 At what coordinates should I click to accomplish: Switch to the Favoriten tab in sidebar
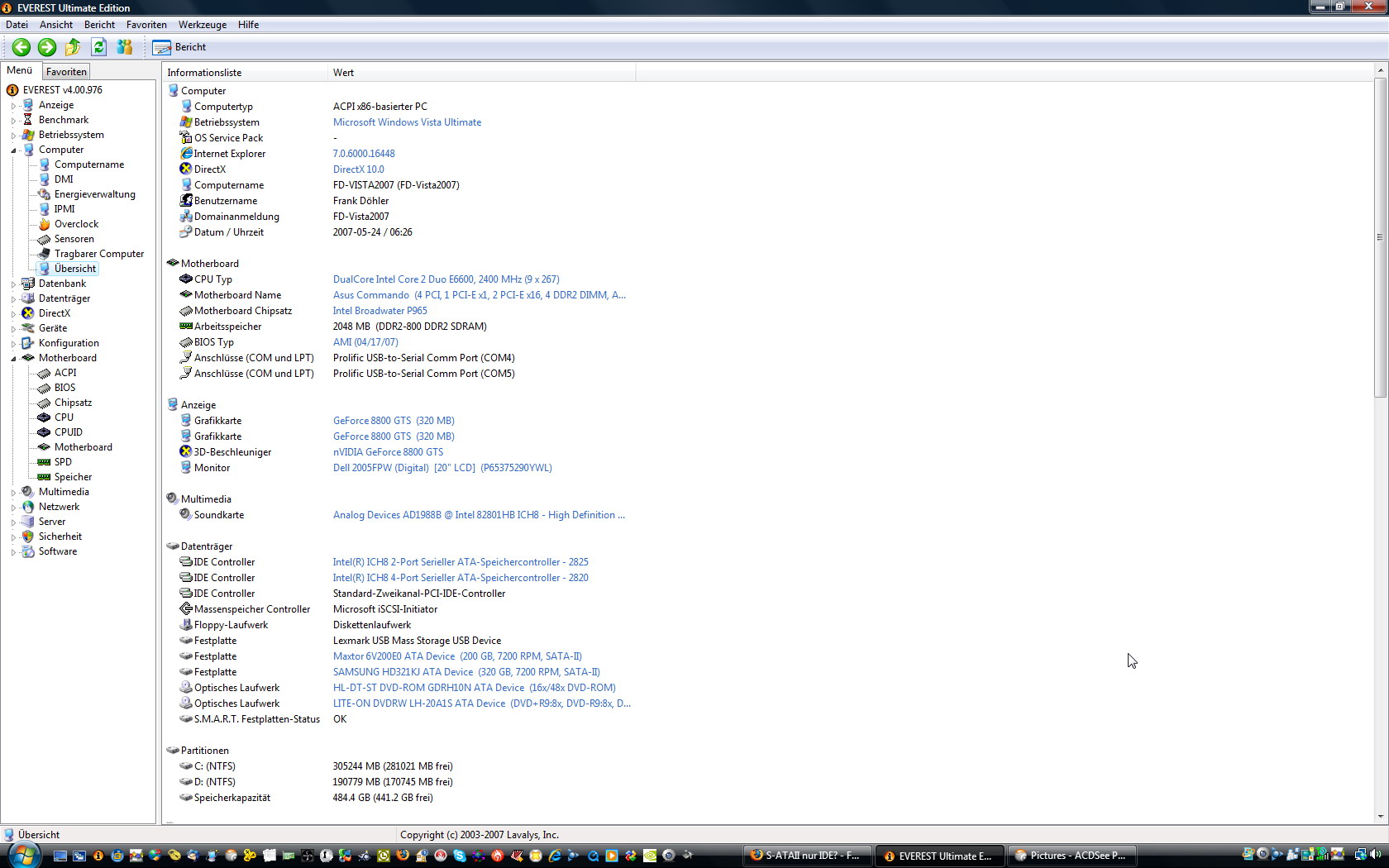click(66, 72)
